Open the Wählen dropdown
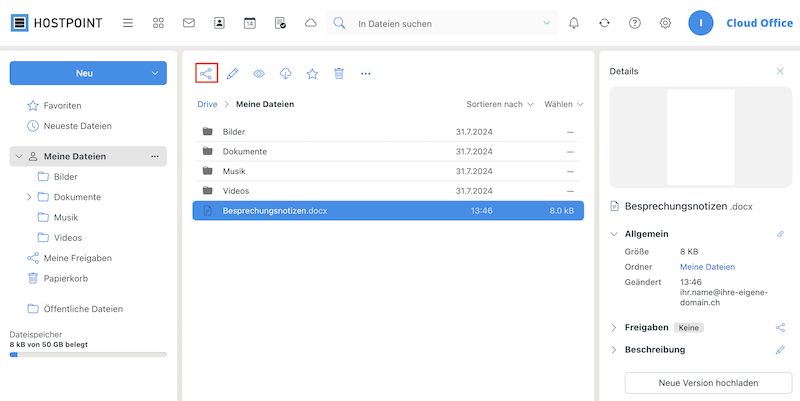The width and height of the screenshot is (800, 401). pyautogui.click(x=564, y=104)
